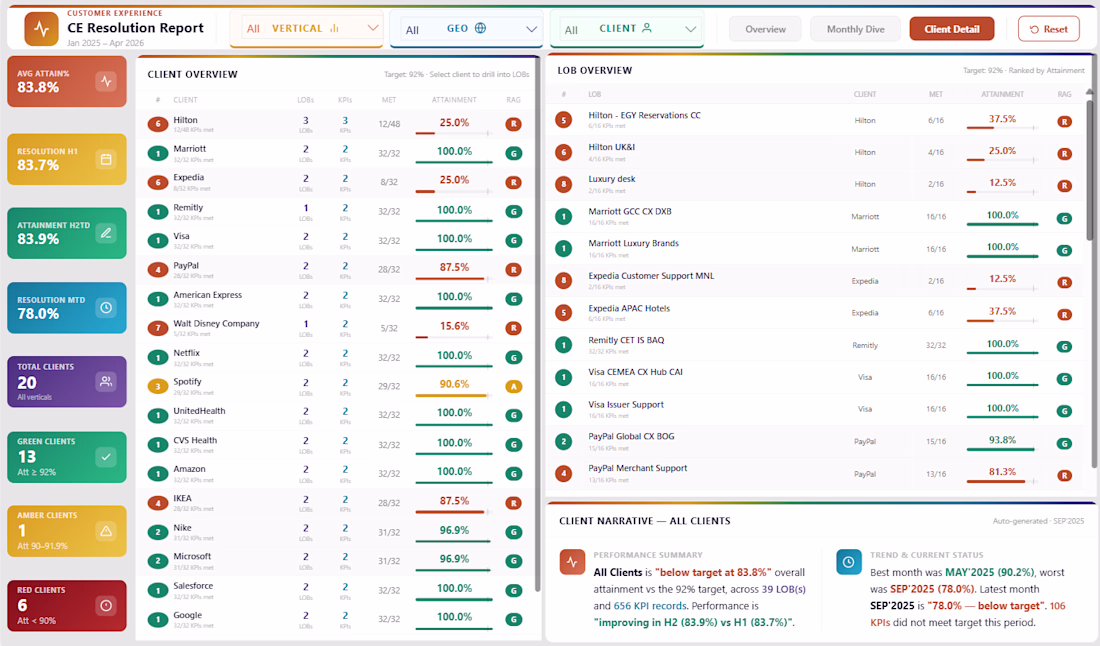
Task: Select the IKEA client row
Action: (x=335, y=503)
